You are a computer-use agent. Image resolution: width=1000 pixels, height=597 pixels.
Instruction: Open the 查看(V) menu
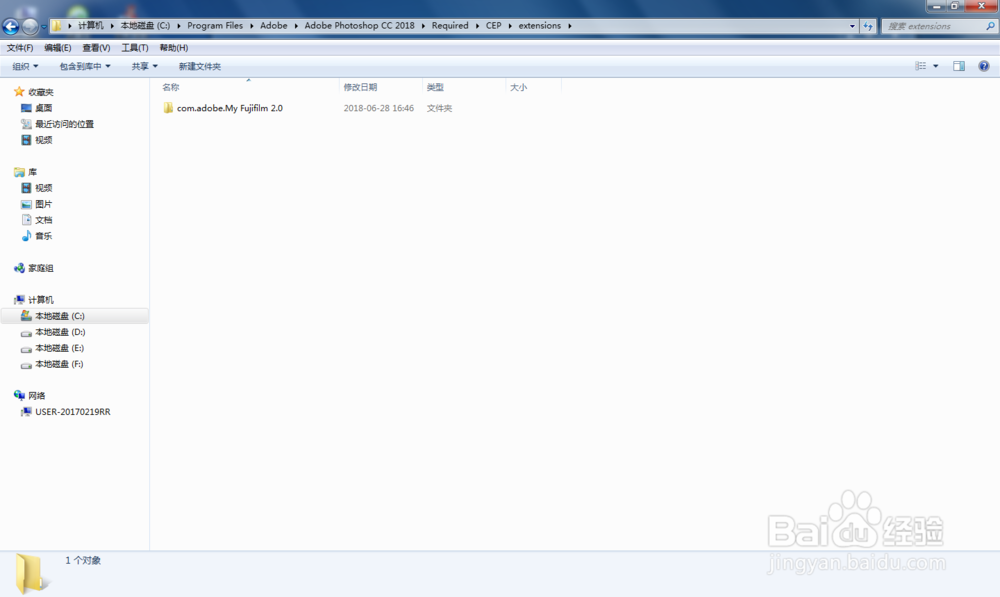pos(96,48)
